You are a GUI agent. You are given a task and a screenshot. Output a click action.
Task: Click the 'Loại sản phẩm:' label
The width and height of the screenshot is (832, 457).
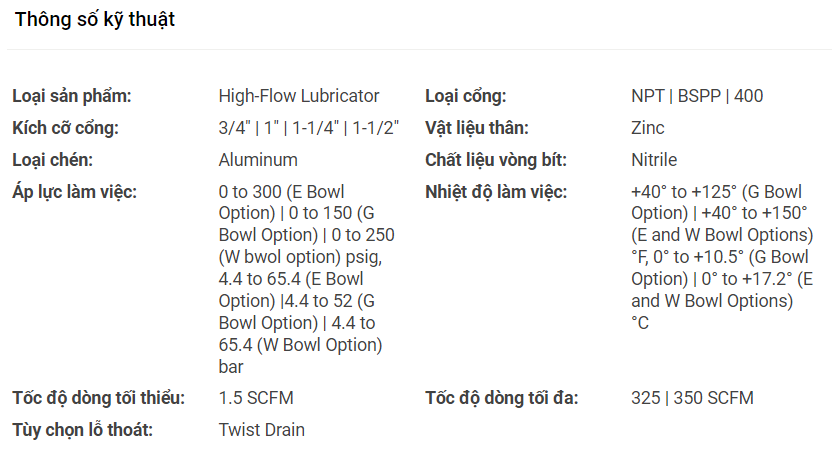coord(72,96)
